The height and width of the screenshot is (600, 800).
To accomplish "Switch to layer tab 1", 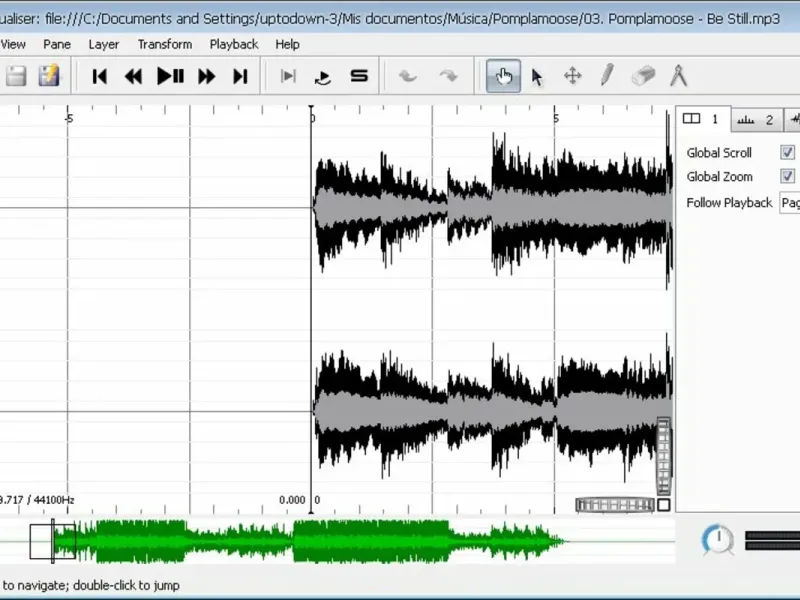I will point(703,119).
